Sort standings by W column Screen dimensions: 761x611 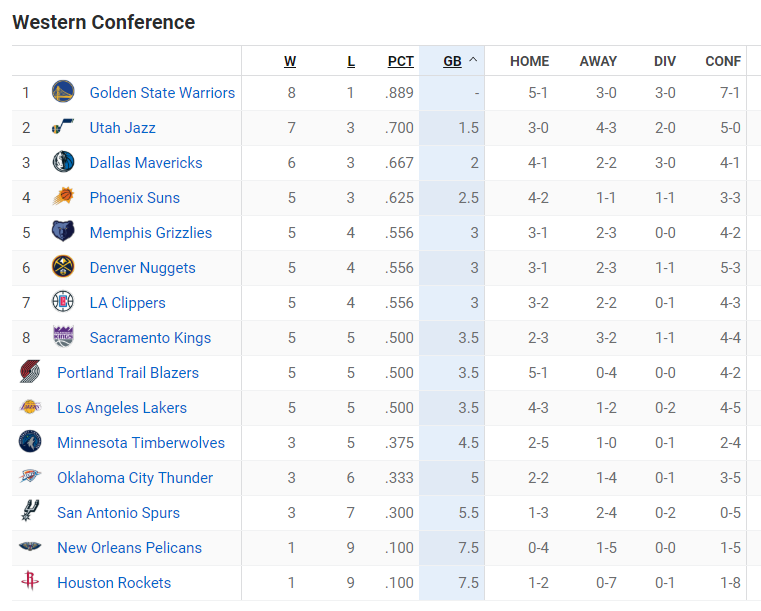[290, 61]
